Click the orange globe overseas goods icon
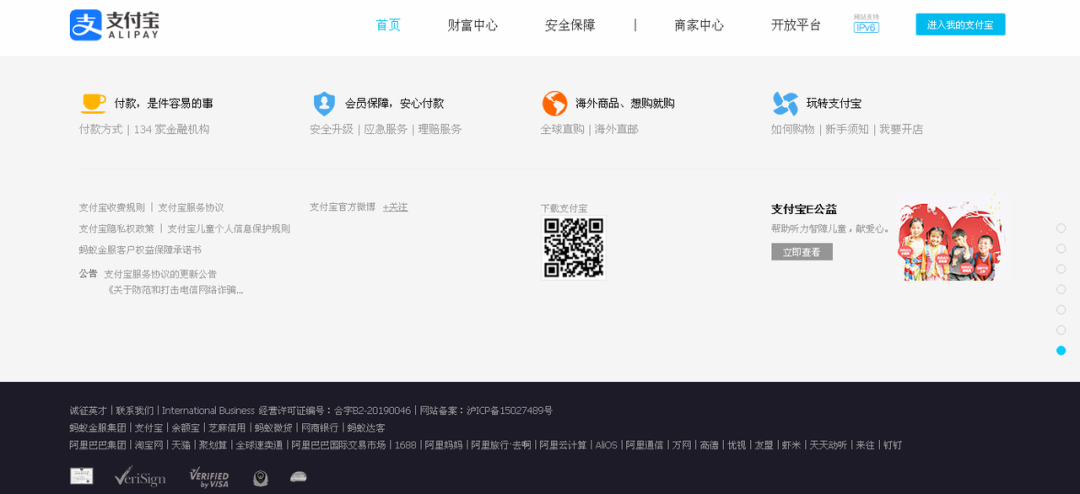 [x=554, y=103]
